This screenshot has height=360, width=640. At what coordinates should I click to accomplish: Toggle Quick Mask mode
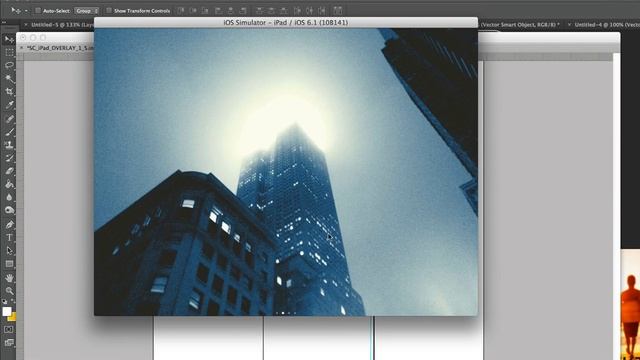coord(9,329)
